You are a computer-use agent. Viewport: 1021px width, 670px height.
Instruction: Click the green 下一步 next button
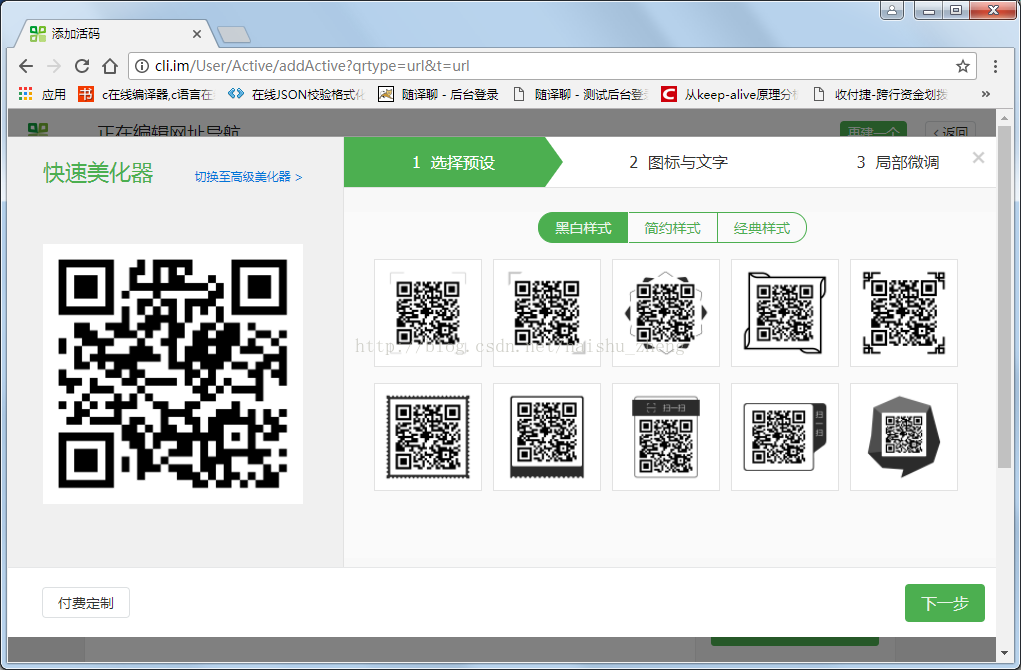point(944,603)
